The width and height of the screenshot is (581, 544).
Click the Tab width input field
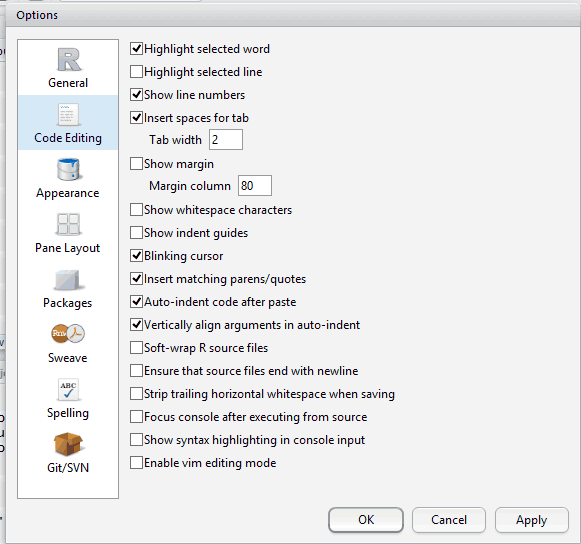pos(226,140)
